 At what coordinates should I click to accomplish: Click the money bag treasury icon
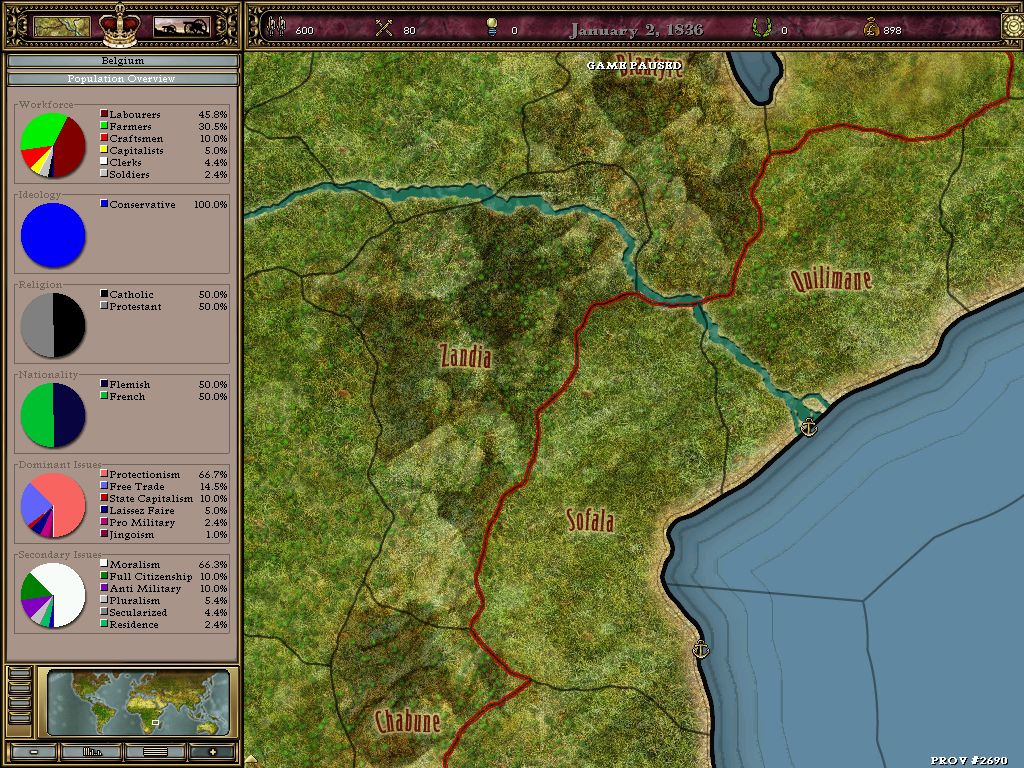871,27
